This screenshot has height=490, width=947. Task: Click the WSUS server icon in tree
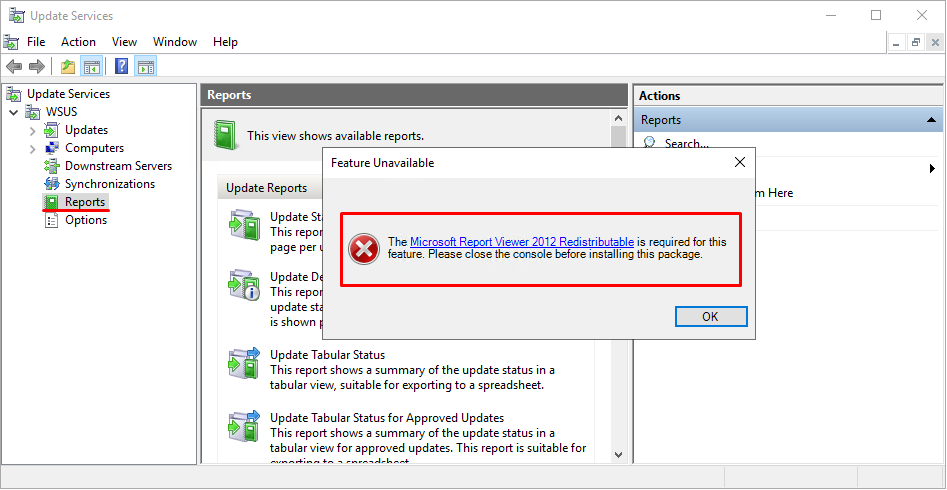point(33,112)
